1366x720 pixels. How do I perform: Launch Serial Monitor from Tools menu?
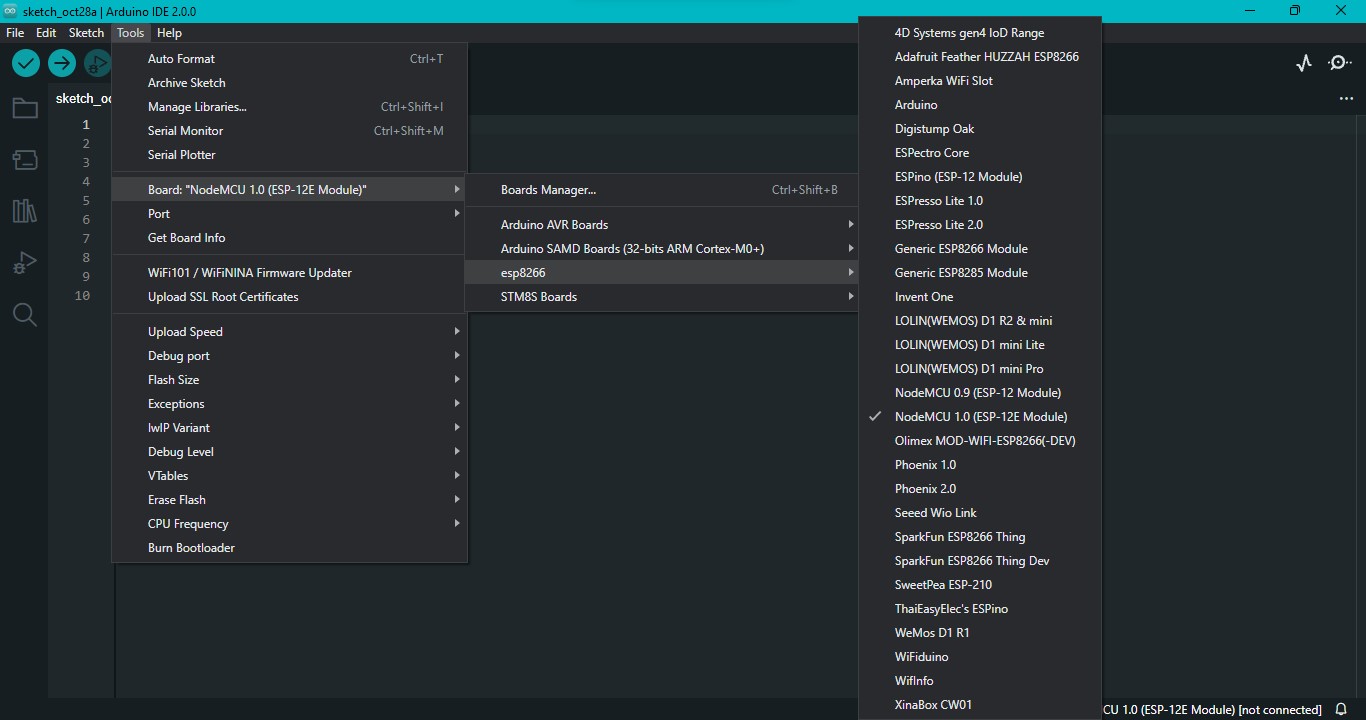290,131
